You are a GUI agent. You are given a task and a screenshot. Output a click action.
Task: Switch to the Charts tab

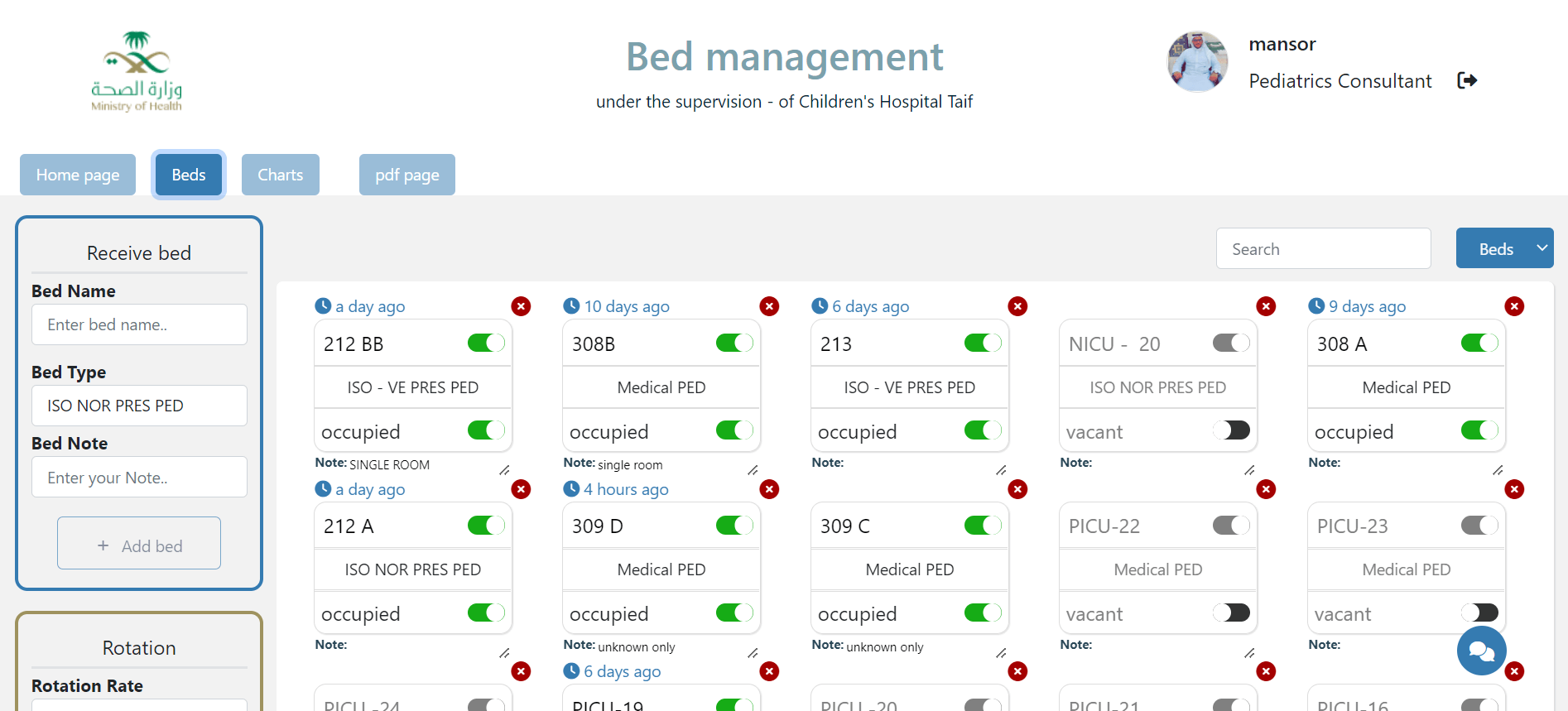[281, 175]
